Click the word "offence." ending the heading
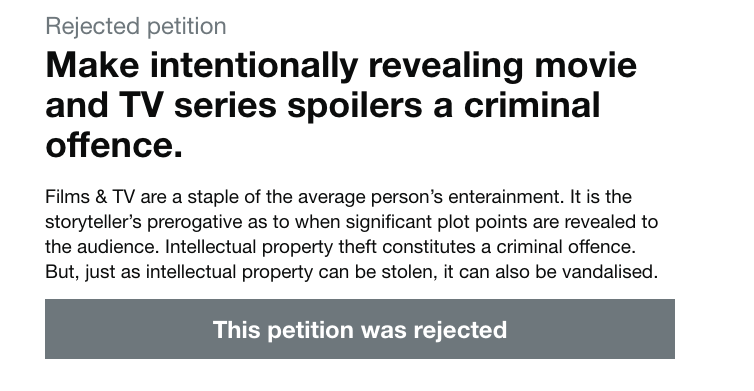 click(114, 145)
